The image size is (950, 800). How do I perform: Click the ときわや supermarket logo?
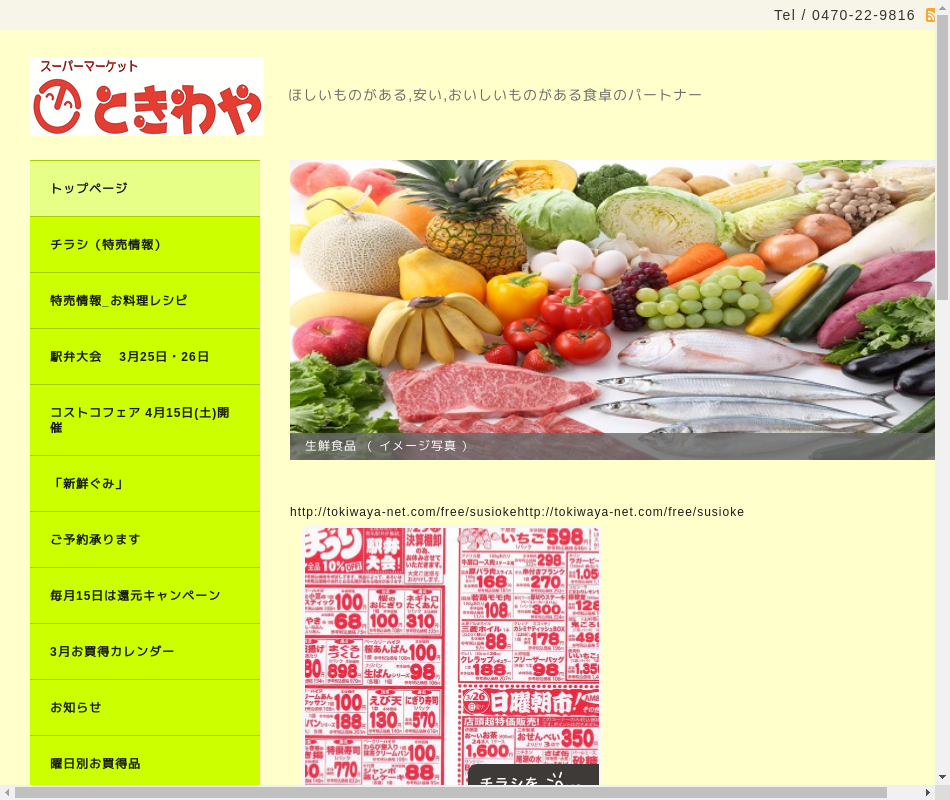point(146,97)
